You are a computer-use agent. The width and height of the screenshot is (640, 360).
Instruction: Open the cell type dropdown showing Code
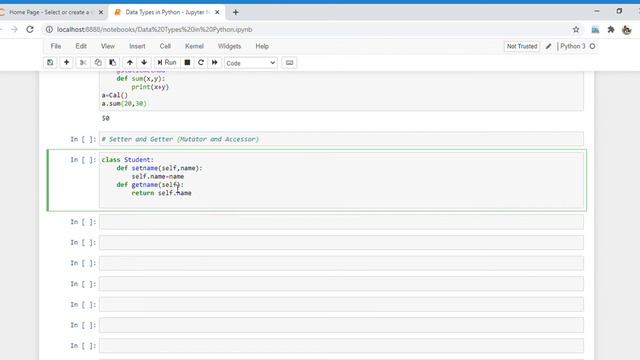[251, 63]
